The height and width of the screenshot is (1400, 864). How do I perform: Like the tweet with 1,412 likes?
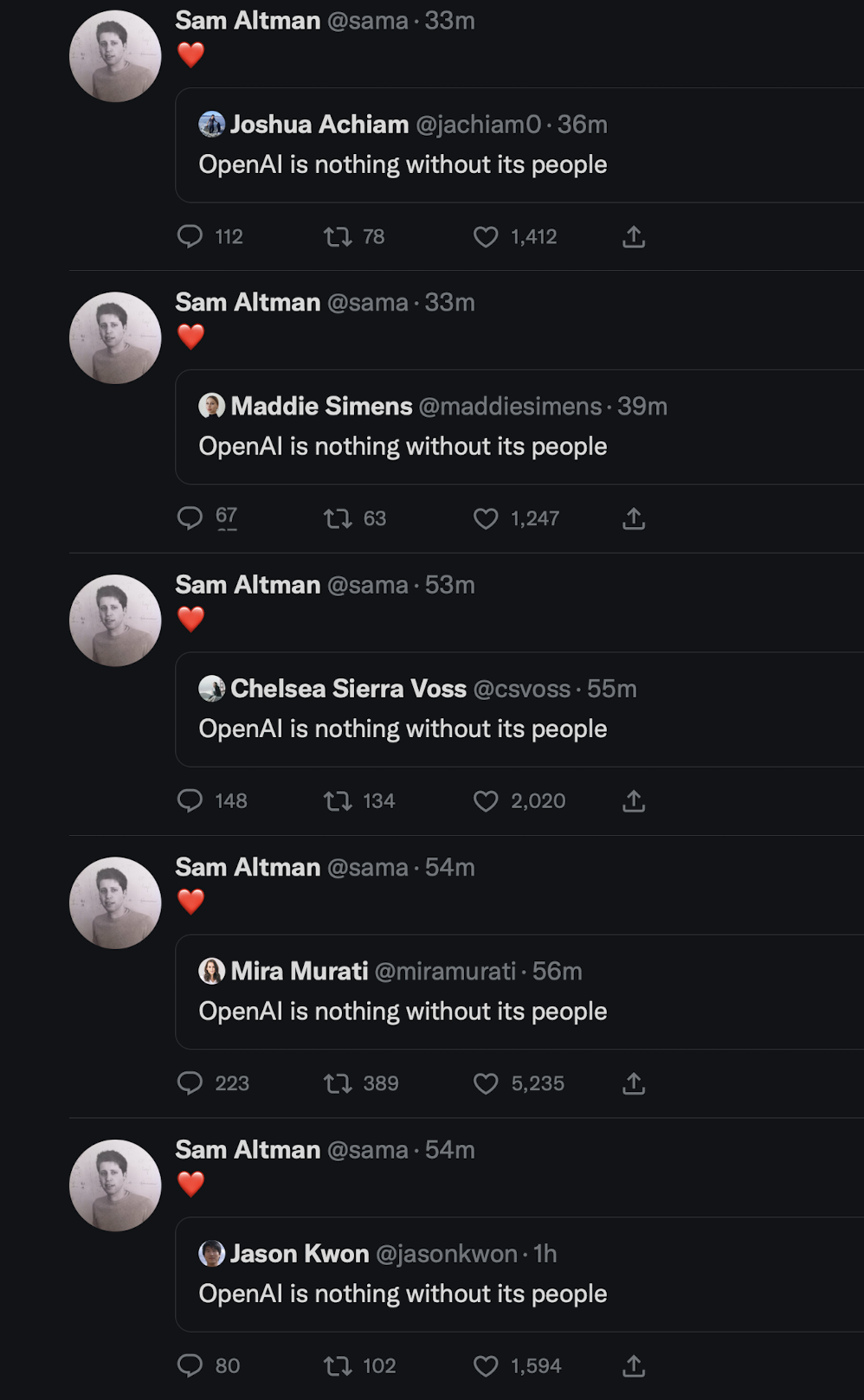486,236
